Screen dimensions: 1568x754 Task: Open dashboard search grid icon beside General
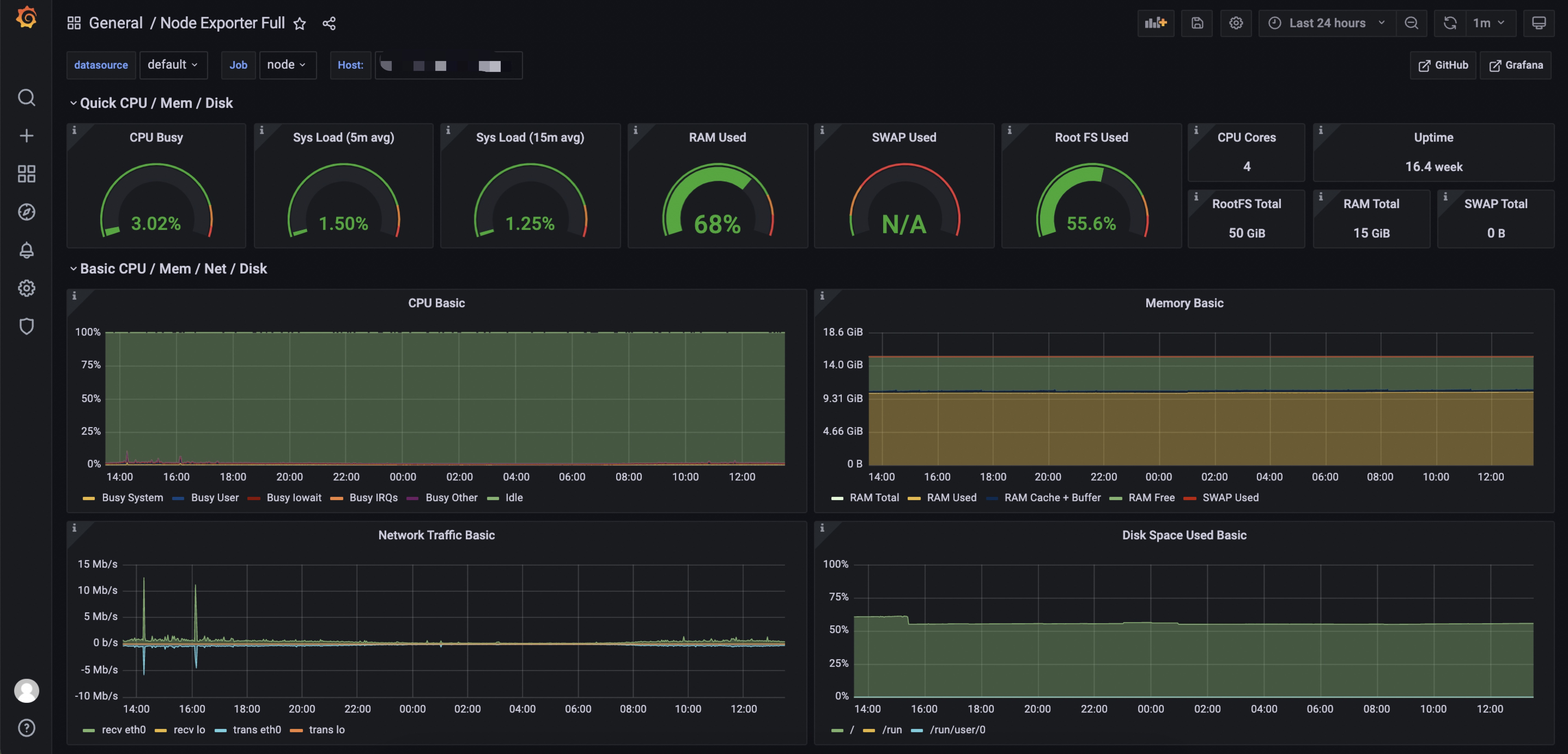[74, 23]
